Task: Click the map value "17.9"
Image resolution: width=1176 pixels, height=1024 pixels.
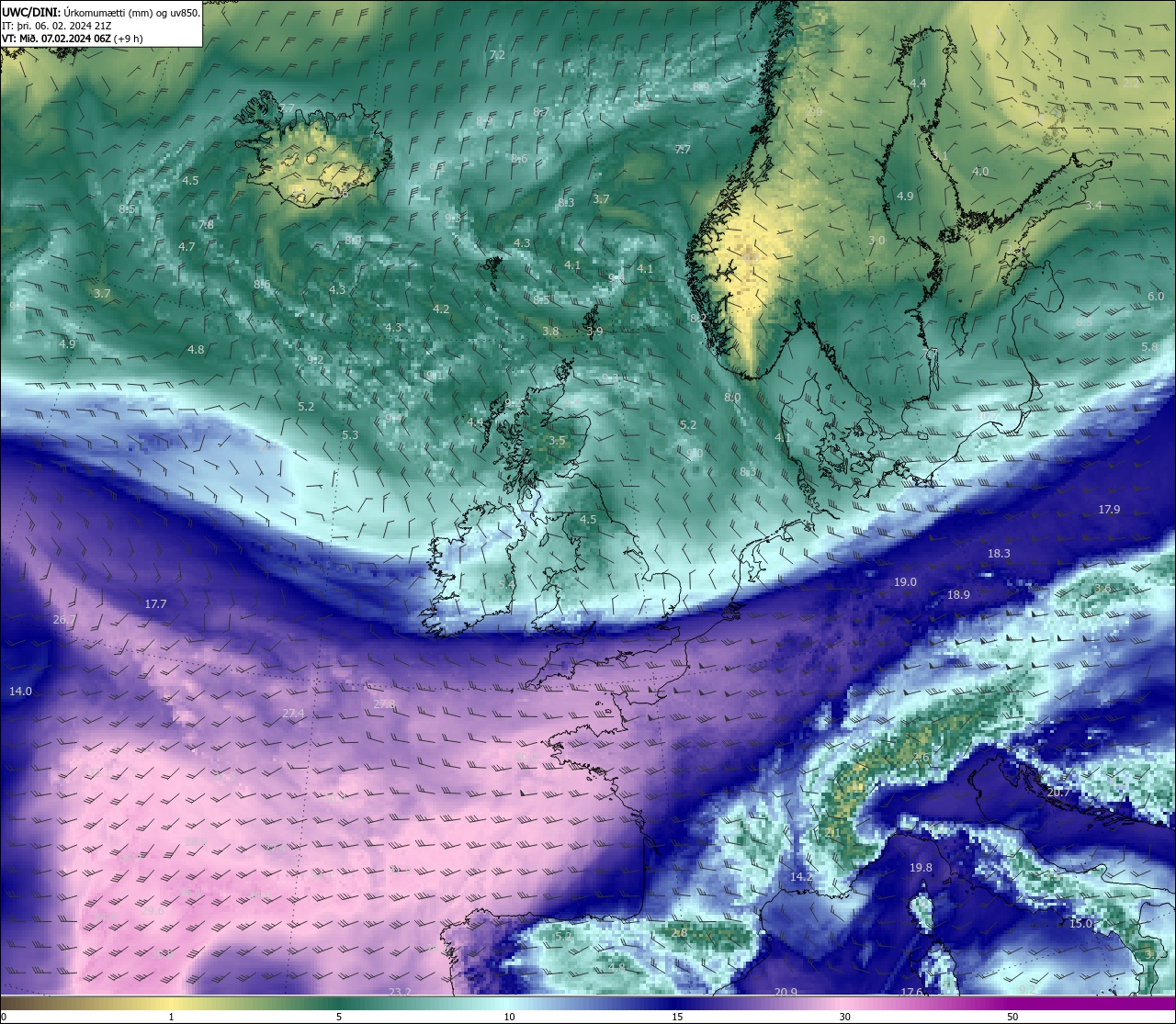Action: click(x=1109, y=510)
